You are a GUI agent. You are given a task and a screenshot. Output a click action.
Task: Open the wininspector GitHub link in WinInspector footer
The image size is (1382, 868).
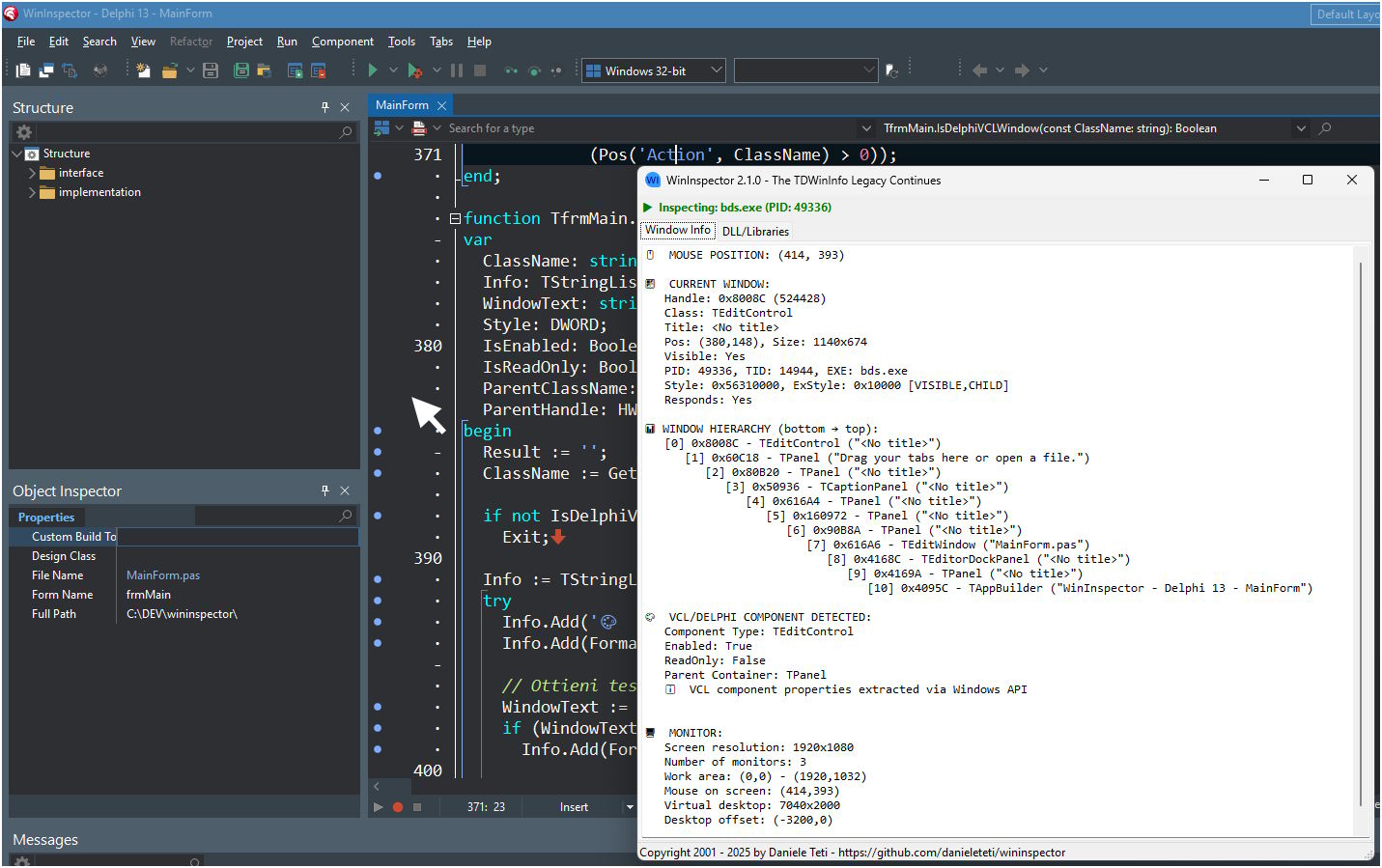click(x=954, y=853)
